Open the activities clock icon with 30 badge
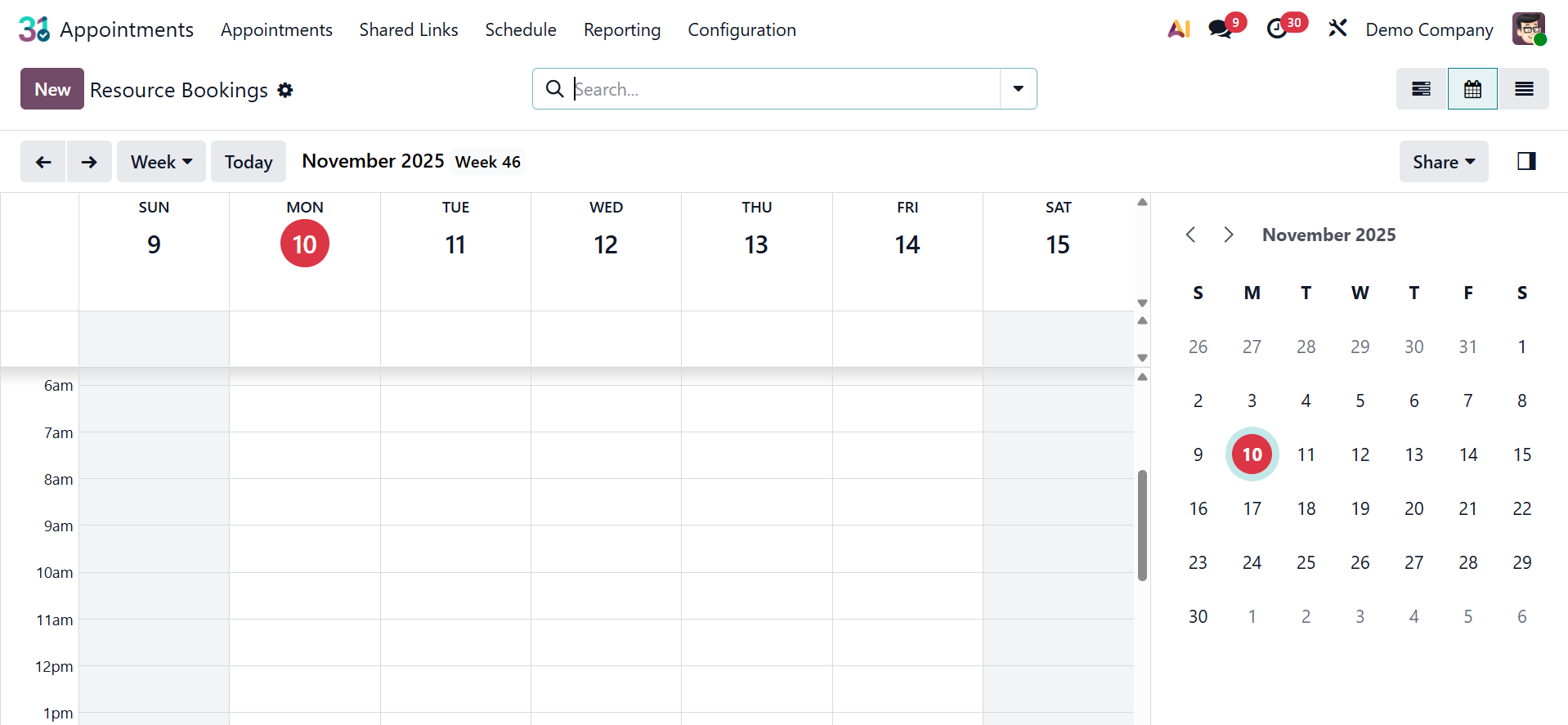The height and width of the screenshot is (725, 1568). pyautogui.click(x=1278, y=29)
